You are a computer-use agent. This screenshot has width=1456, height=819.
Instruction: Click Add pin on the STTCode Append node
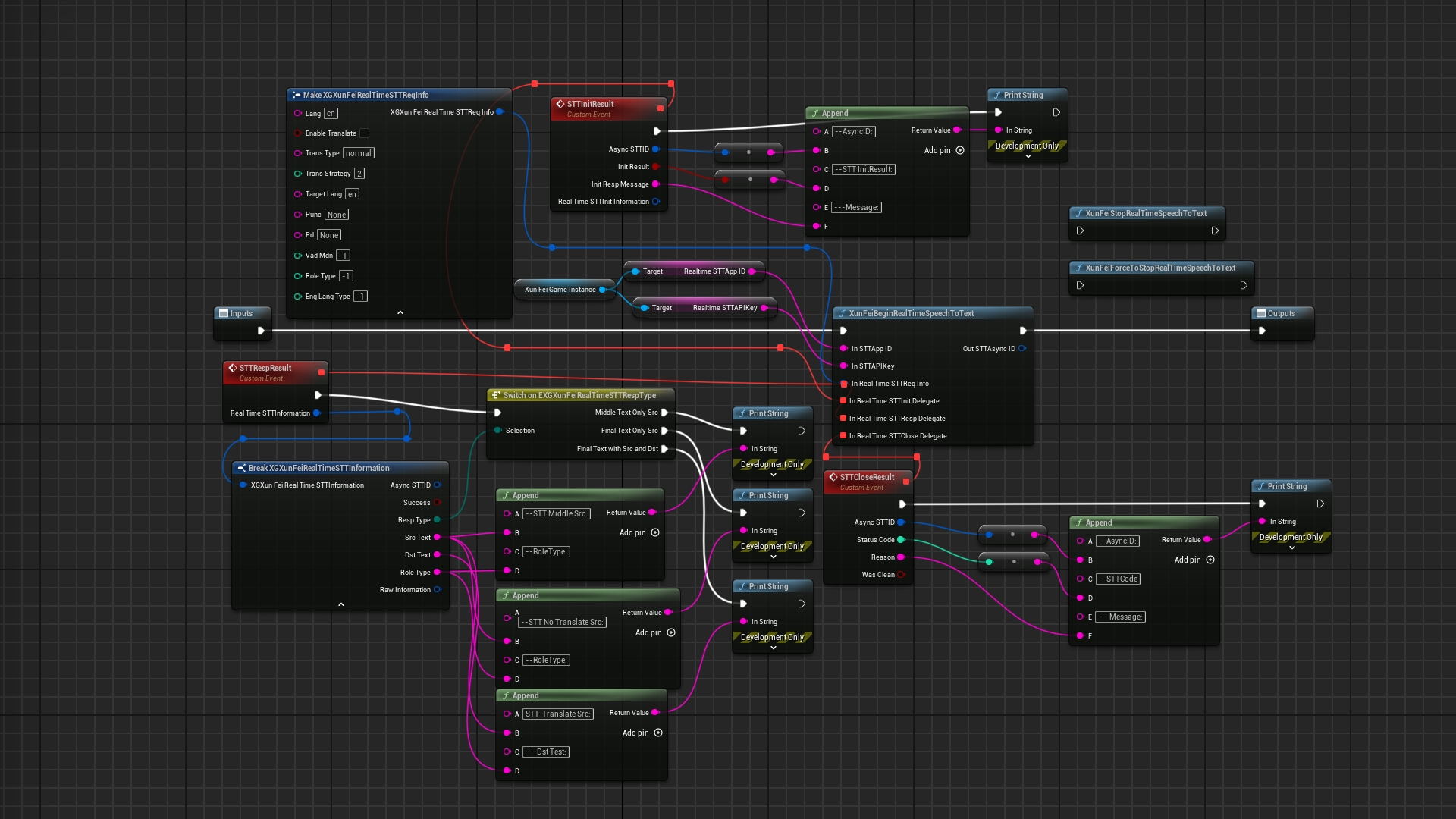click(1210, 560)
